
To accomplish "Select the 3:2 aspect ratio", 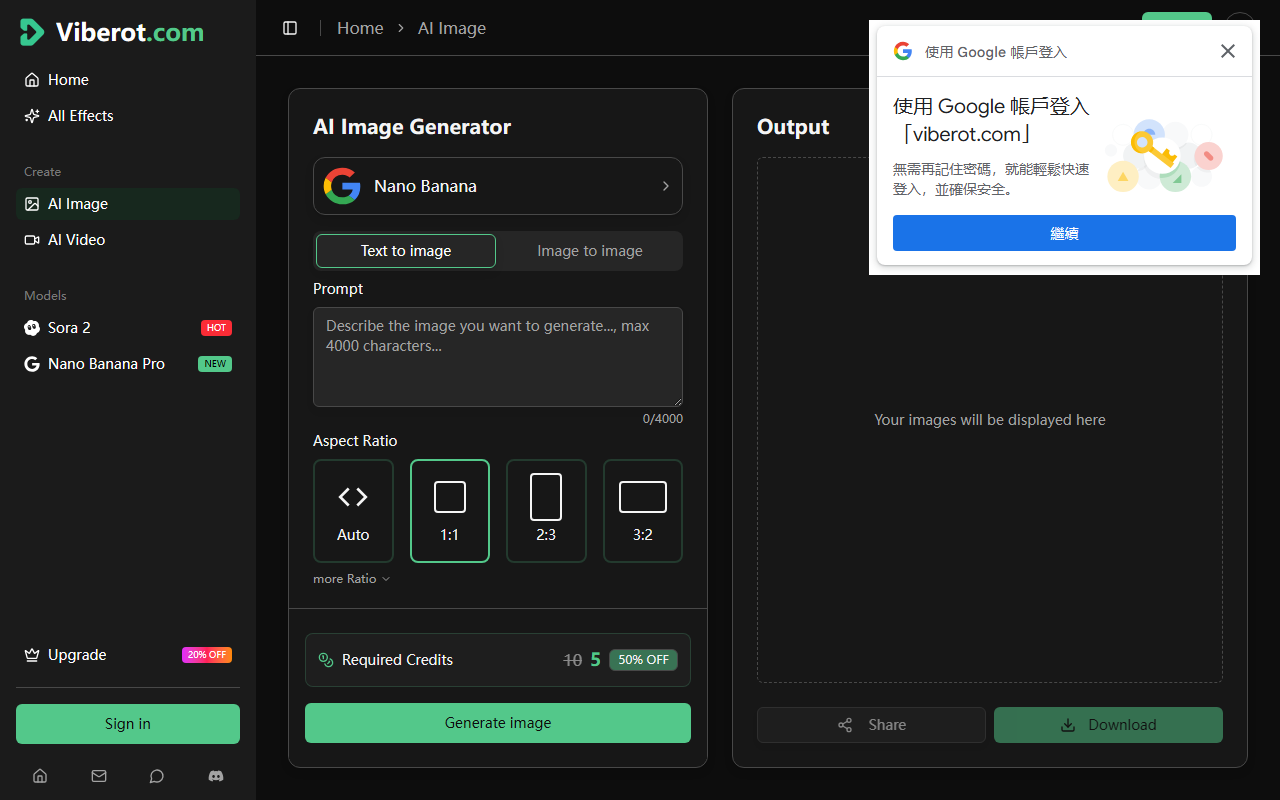I will pos(643,511).
